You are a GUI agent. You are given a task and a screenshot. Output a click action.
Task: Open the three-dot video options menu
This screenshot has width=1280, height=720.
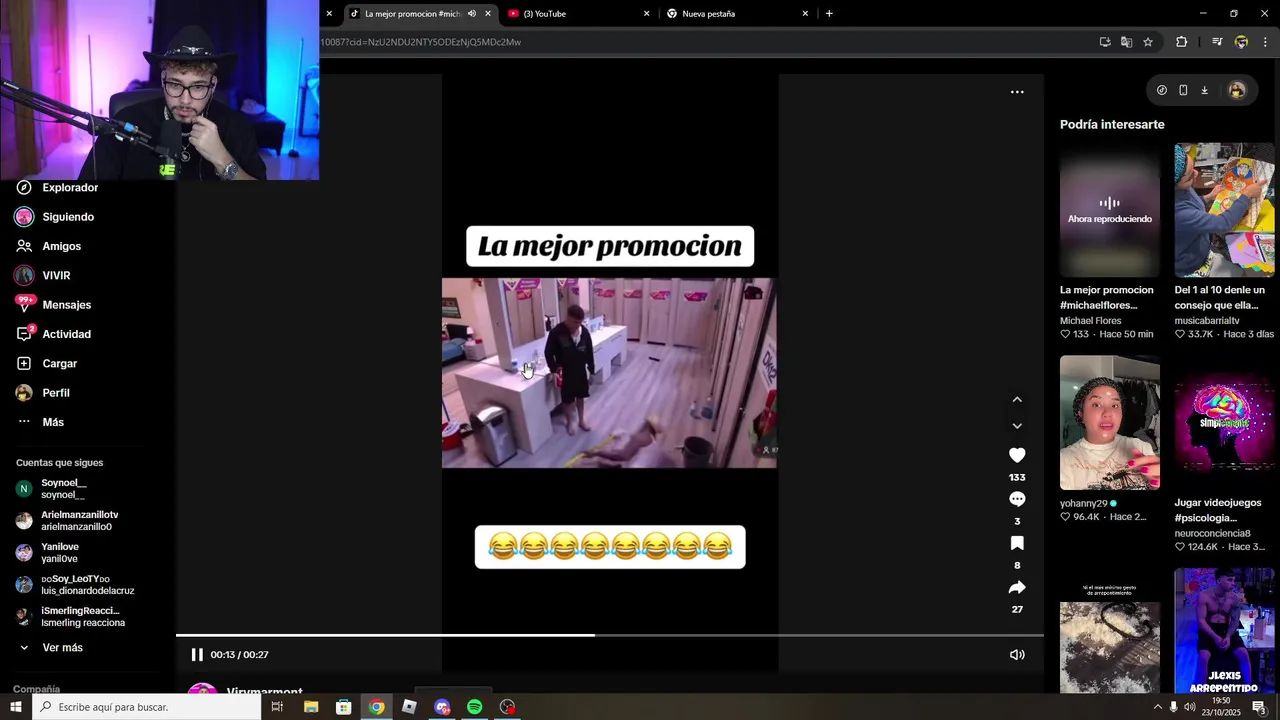point(1017,92)
